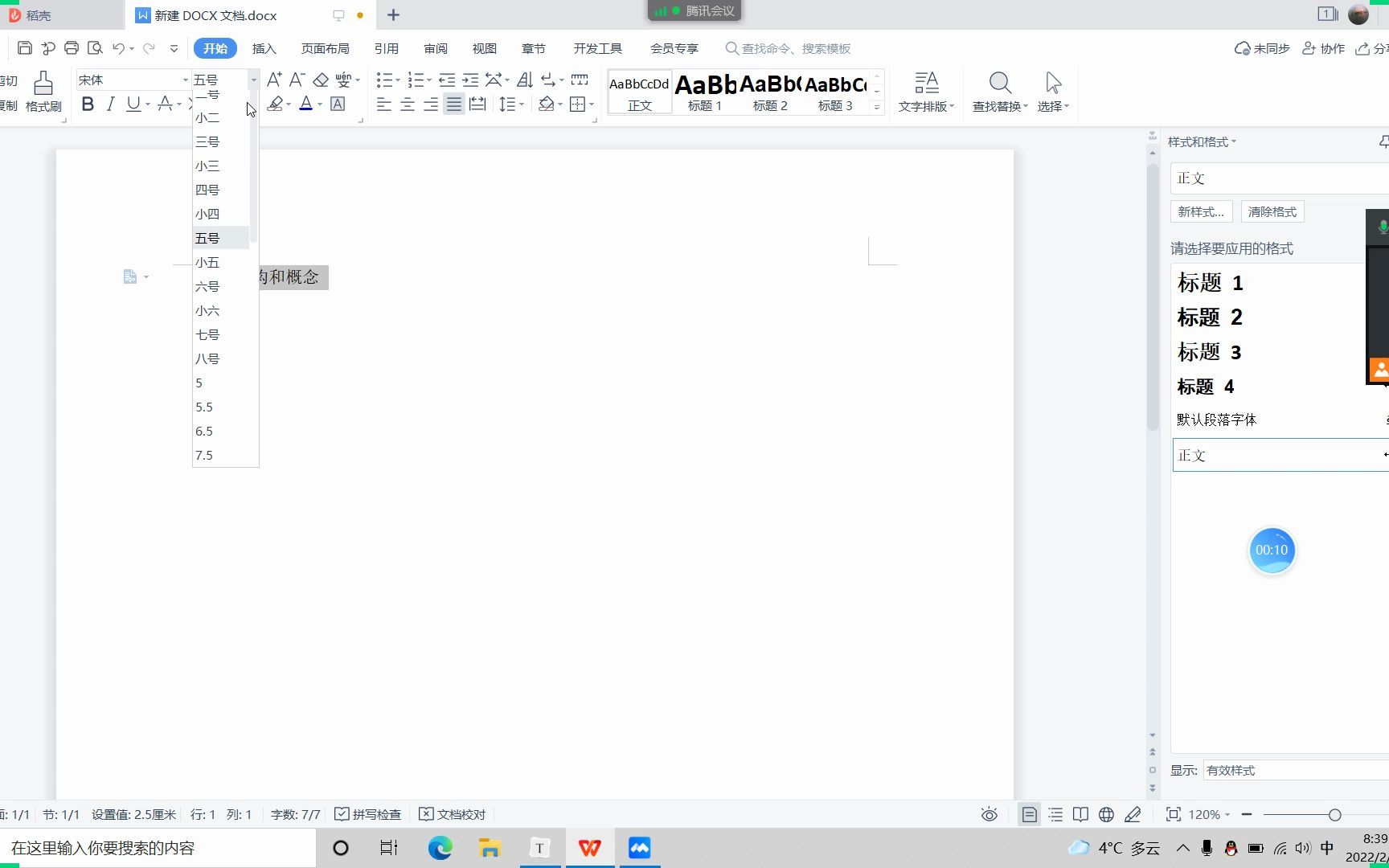The height and width of the screenshot is (868, 1389).
Task: Expand the styles gallery
Action: [877, 107]
